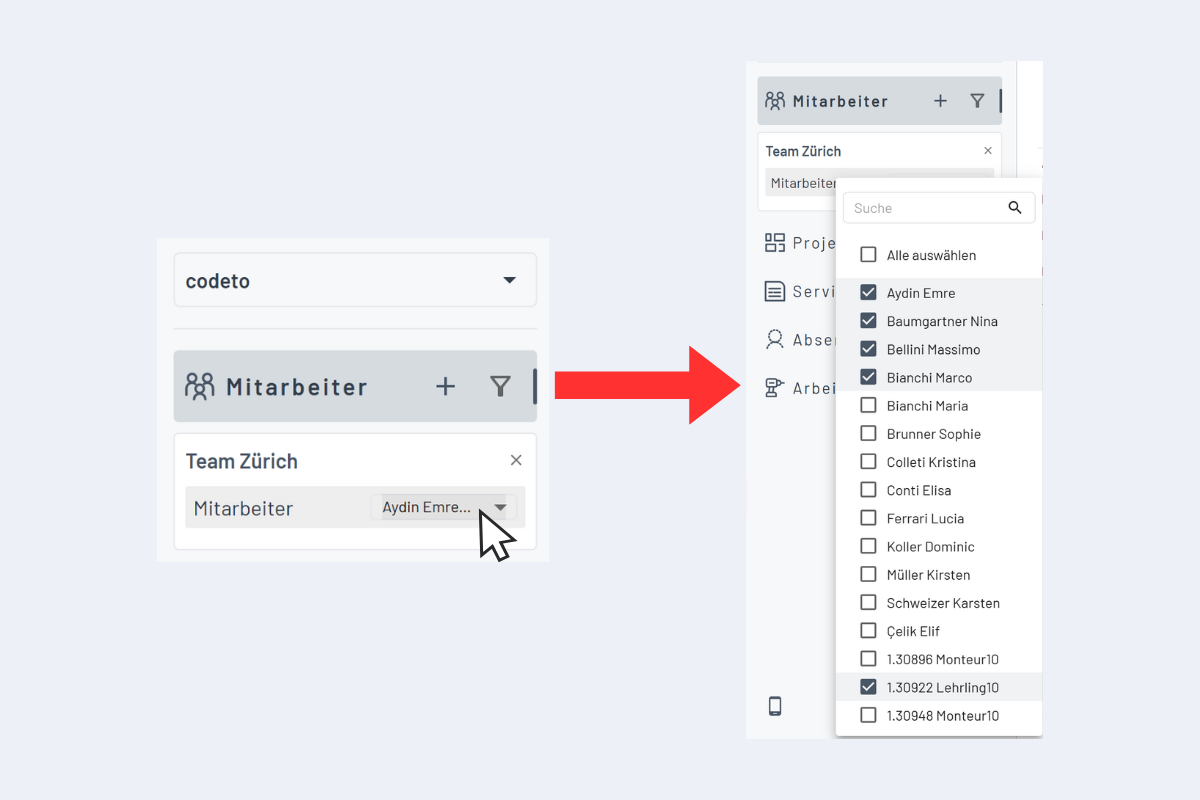Open the Service list icon in sidebar

tap(775, 291)
